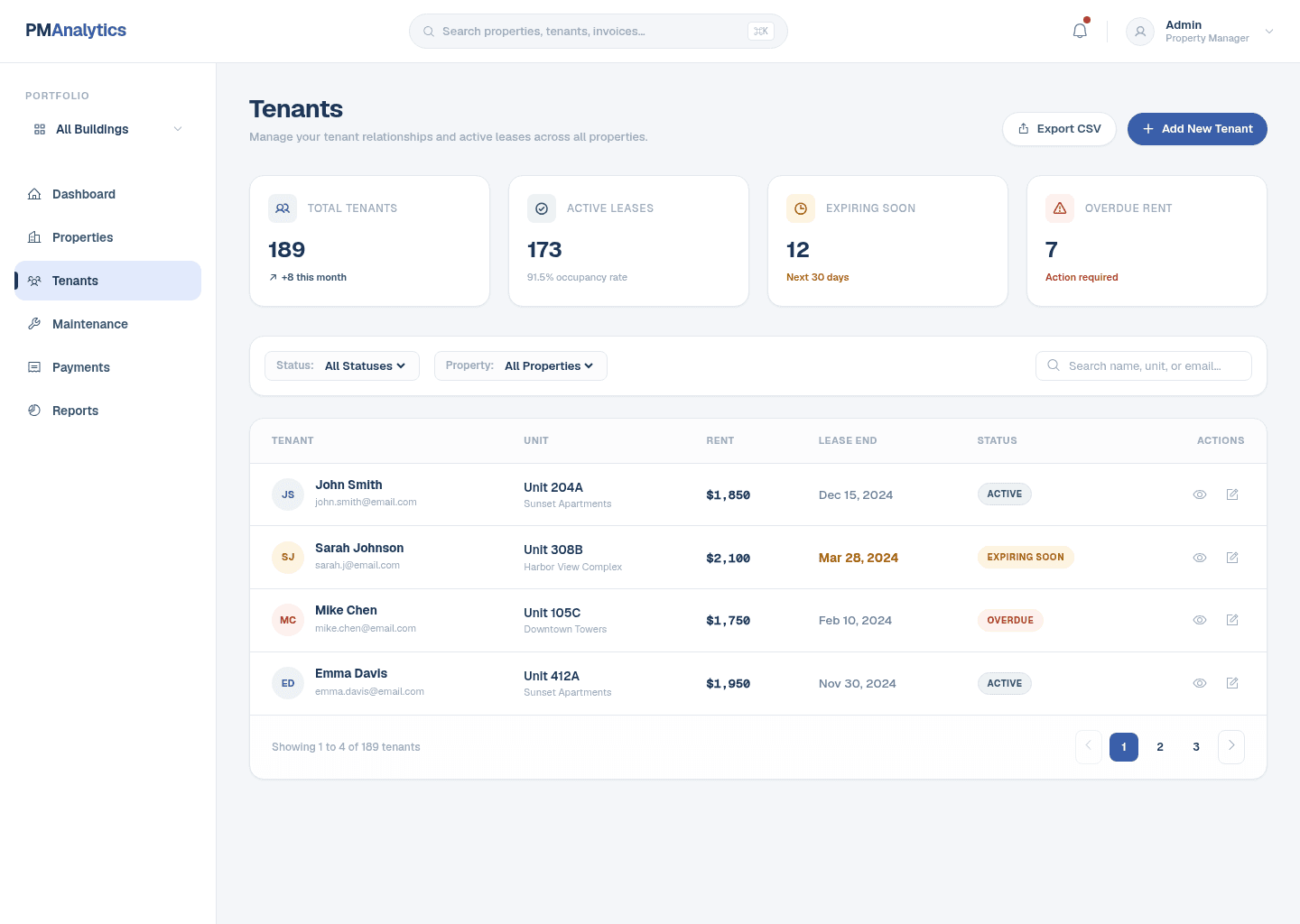Go to next page arrow in pagination
The image size is (1300, 924).
click(x=1231, y=746)
